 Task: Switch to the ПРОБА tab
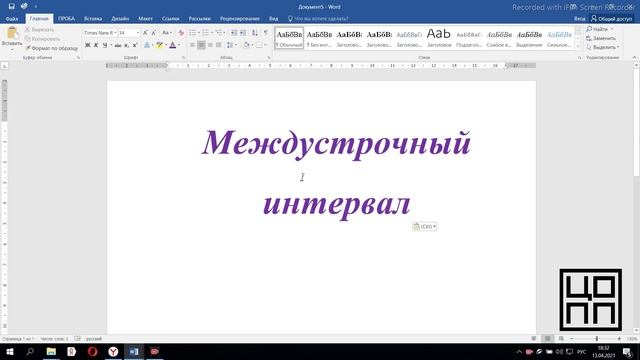tap(66, 19)
